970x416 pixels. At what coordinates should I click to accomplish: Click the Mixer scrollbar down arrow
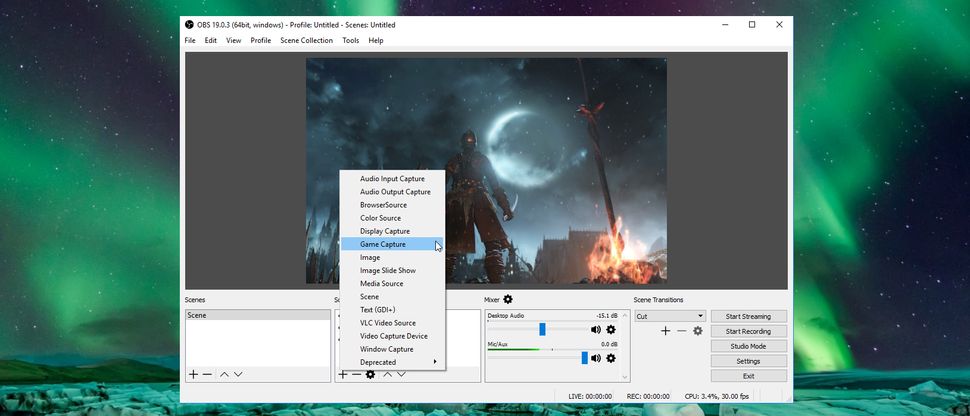tap(625, 377)
